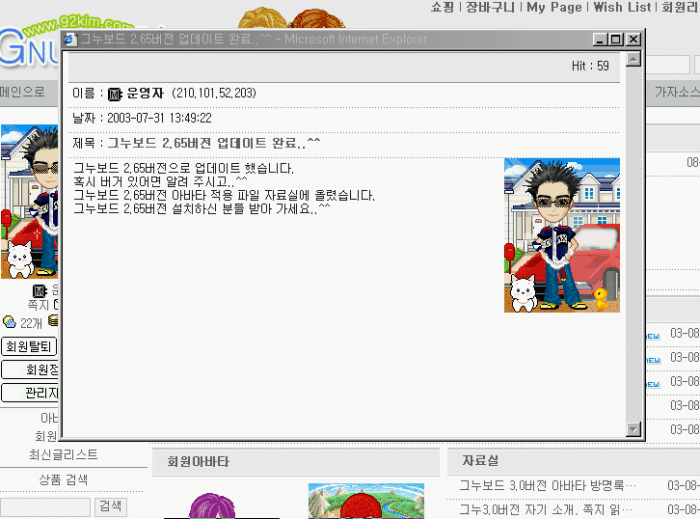Click the 검색 search button
The height and width of the screenshot is (519, 700).
pos(110,507)
